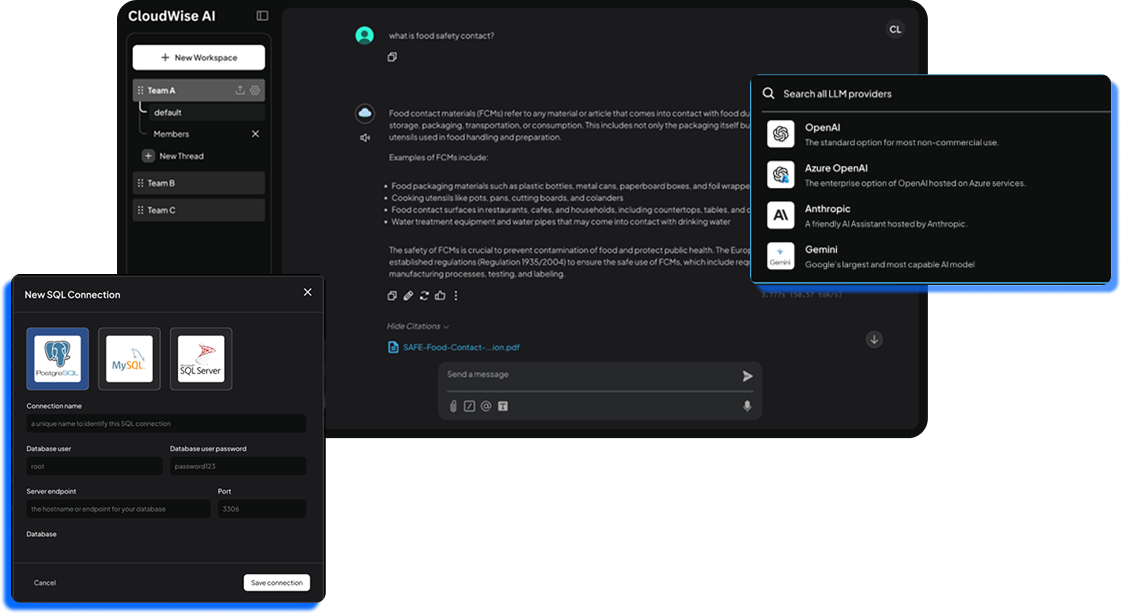This screenshot has height=614, width=1122.
Task: Open Members under Team A
Action: [x=171, y=134]
